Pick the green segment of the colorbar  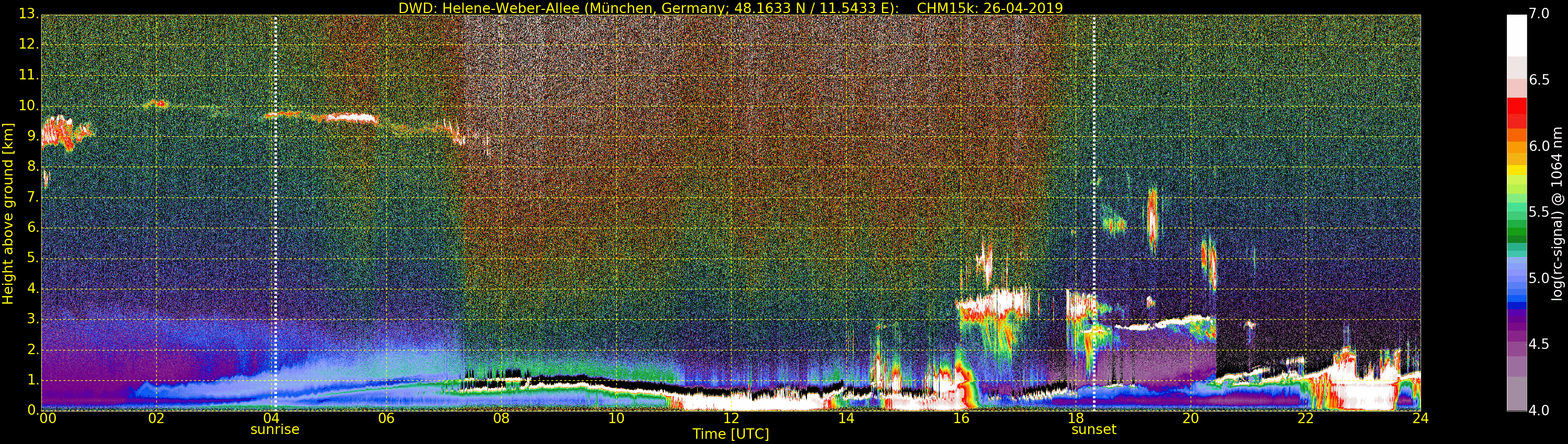[1516, 231]
